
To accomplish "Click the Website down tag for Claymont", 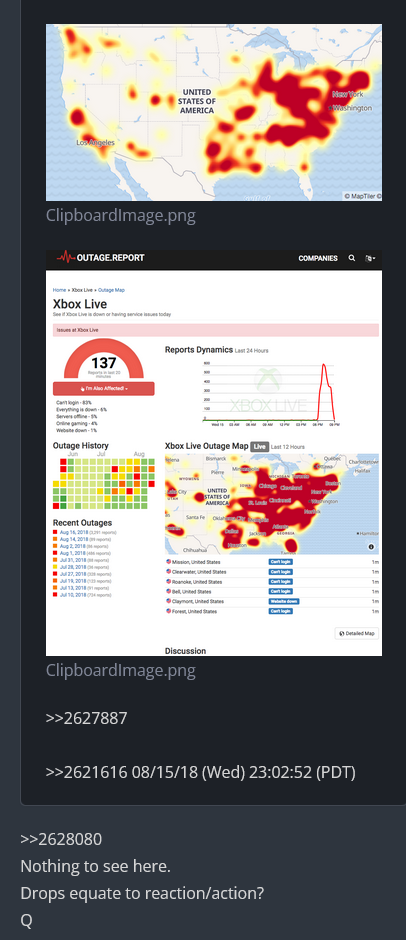I will 284,601.
